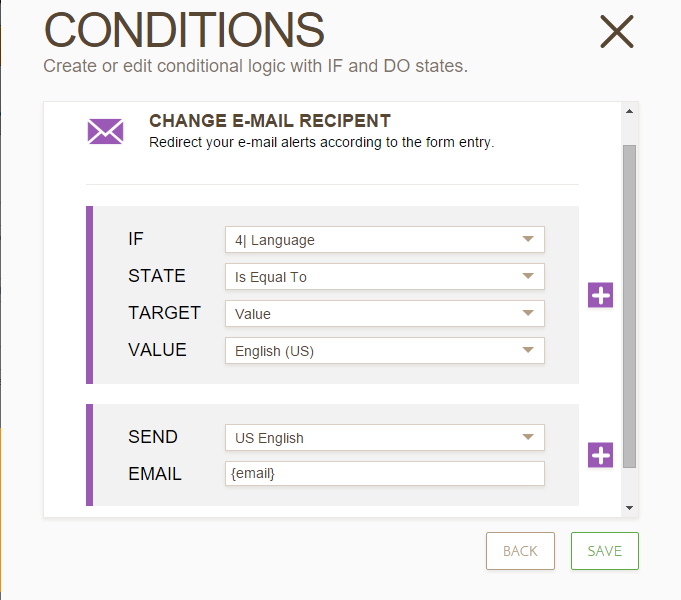Click the scrollbar down arrow
The image size is (681, 600).
pos(629,508)
